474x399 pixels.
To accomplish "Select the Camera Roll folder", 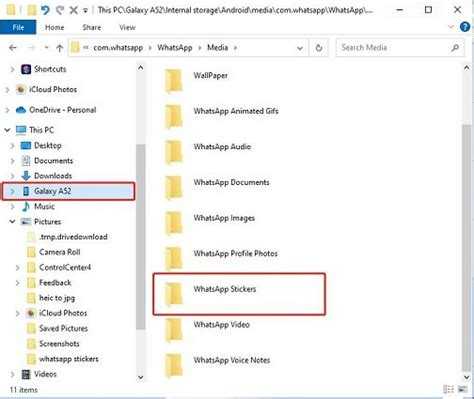I will [60, 252].
